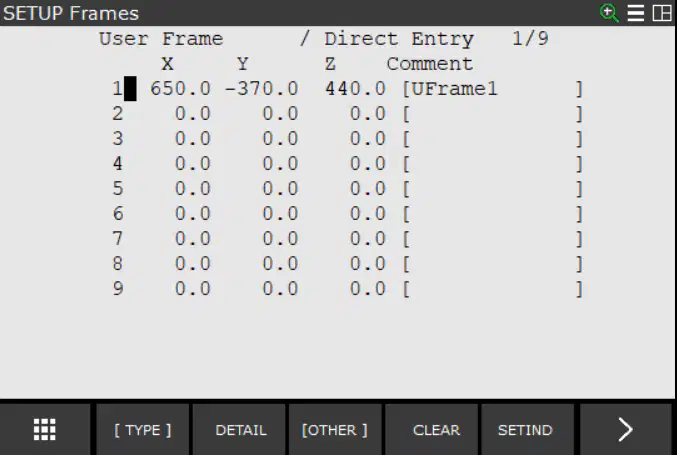Click the next arrow softkey
677x455 pixels.
click(625, 430)
